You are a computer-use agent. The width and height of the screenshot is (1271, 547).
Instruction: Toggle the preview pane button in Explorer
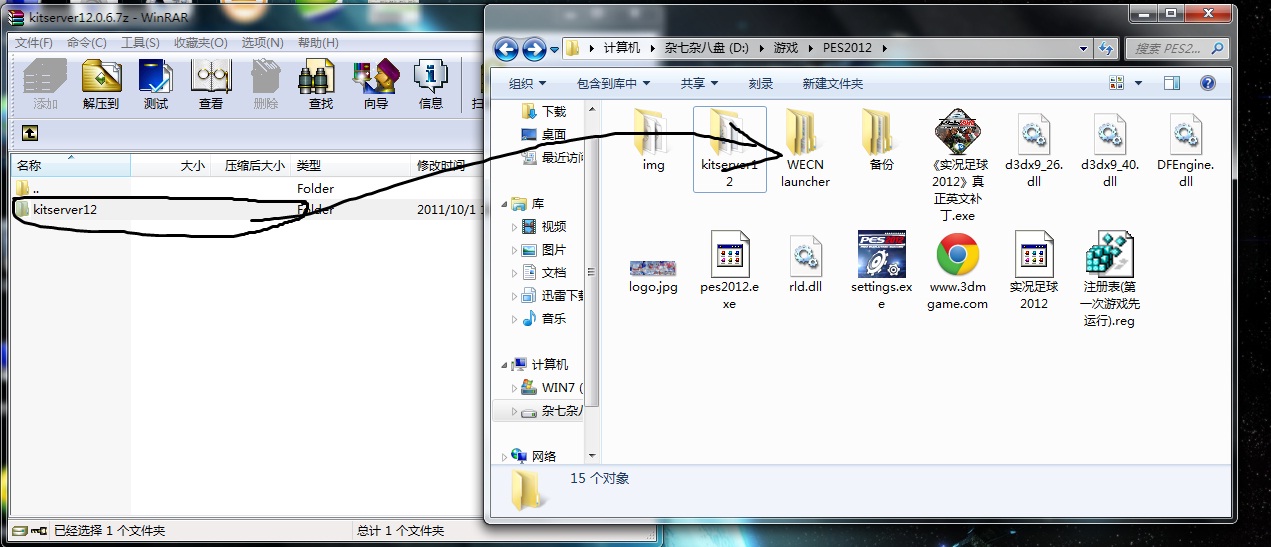1172,84
